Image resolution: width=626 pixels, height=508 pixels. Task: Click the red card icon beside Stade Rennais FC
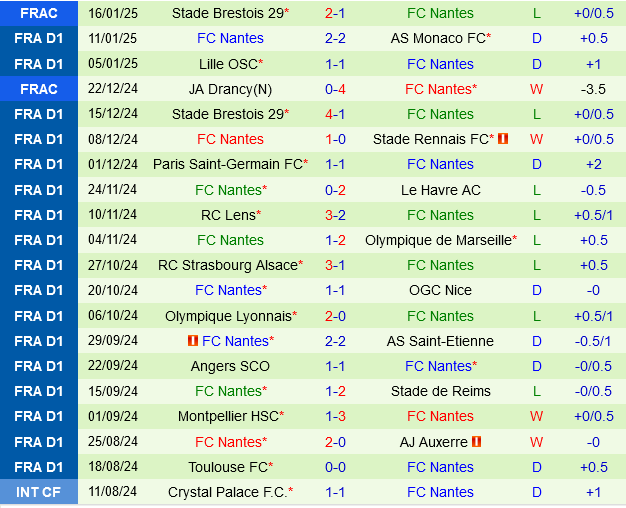(502, 139)
